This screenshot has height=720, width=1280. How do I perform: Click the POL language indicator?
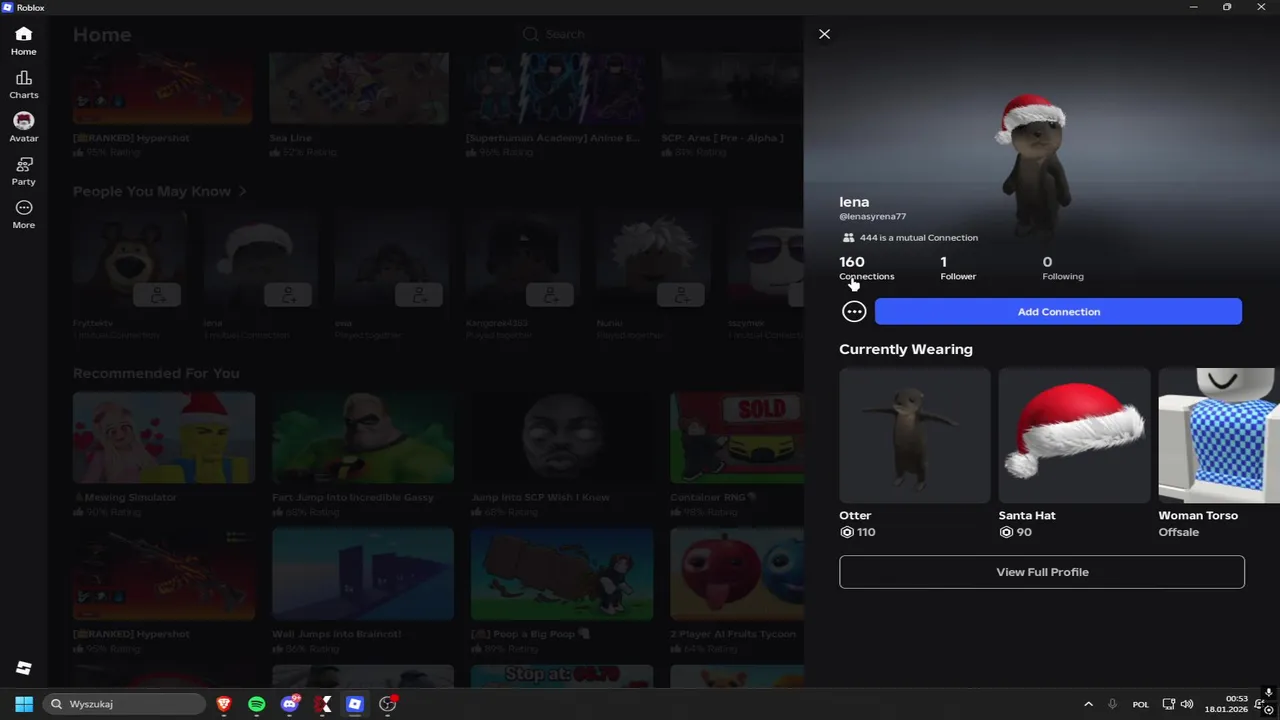coord(1141,704)
